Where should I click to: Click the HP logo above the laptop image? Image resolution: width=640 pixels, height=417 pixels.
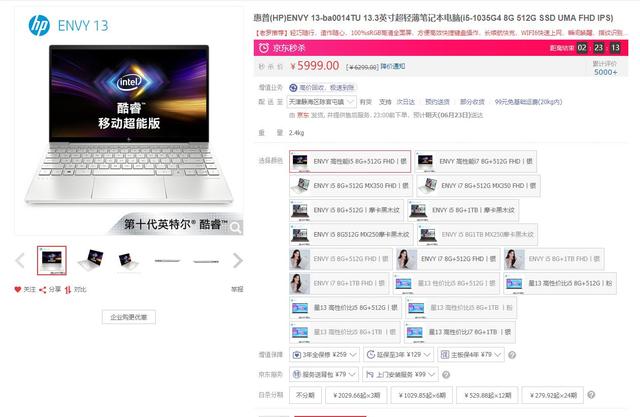click(x=39, y=25)
